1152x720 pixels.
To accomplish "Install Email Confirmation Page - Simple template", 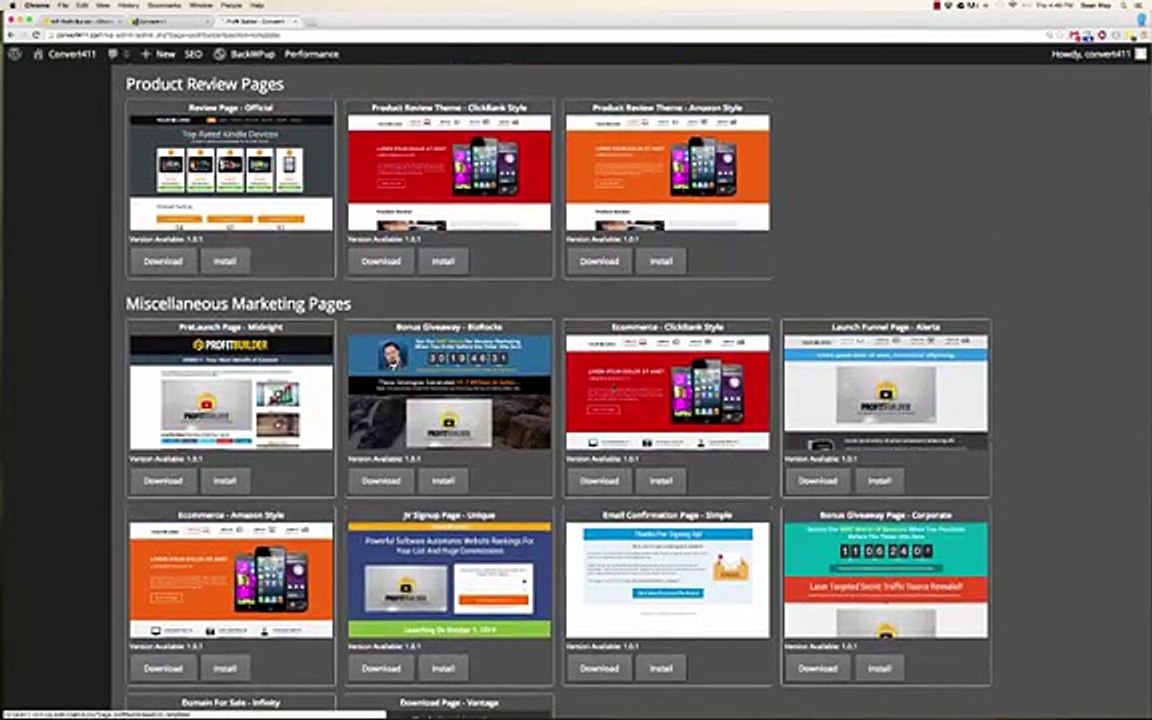I will (661, 668).
